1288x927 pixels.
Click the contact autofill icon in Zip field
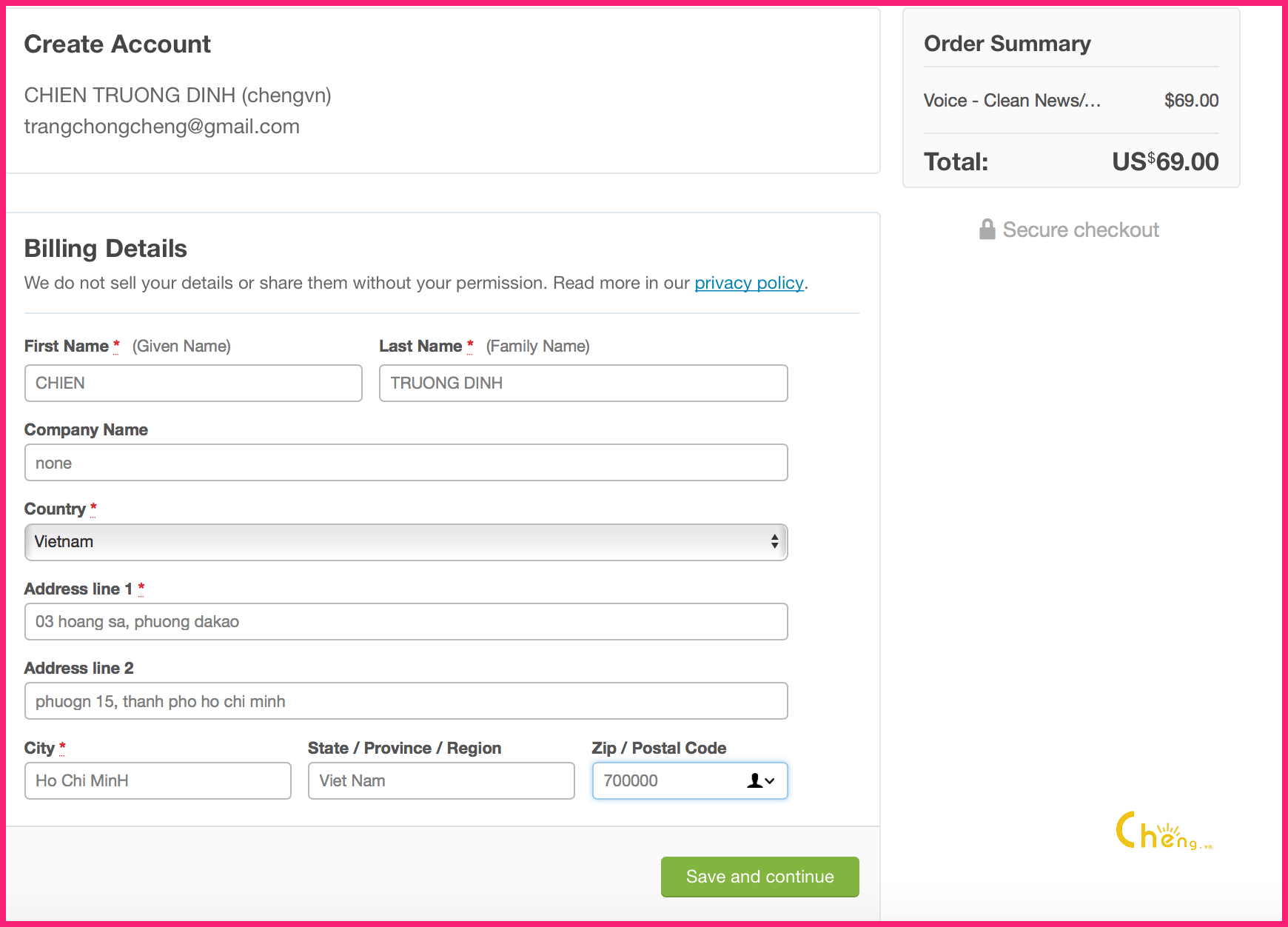click(x=761, y=780)
